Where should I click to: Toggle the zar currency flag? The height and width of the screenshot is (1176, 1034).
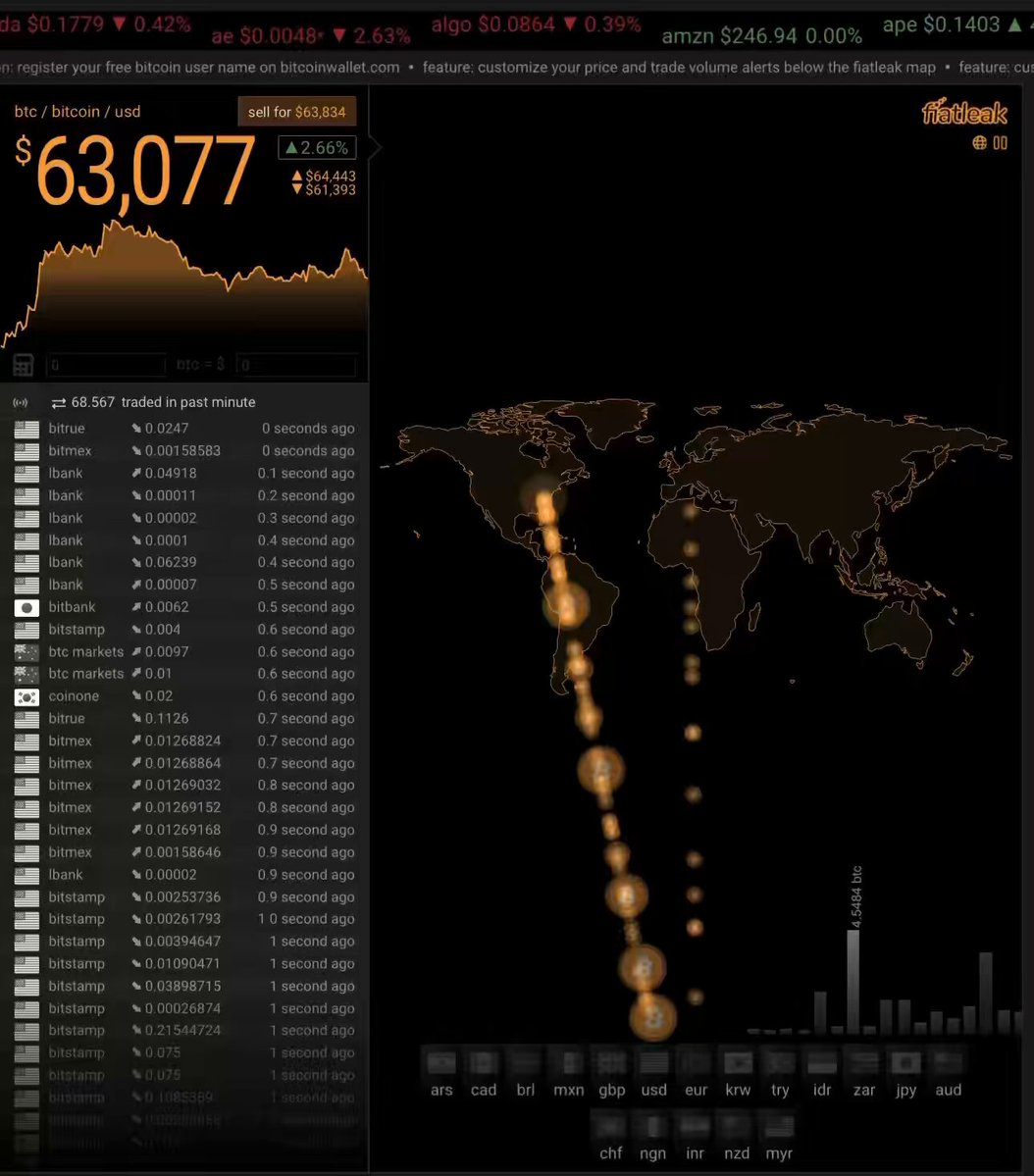863,1063
